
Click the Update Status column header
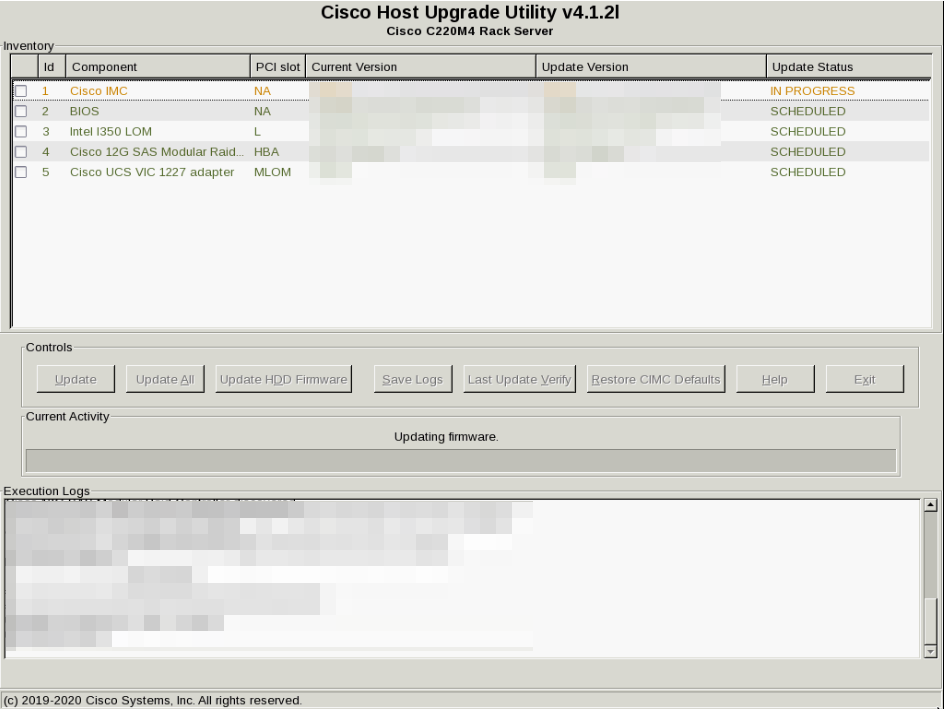click(x=849, y=67)
